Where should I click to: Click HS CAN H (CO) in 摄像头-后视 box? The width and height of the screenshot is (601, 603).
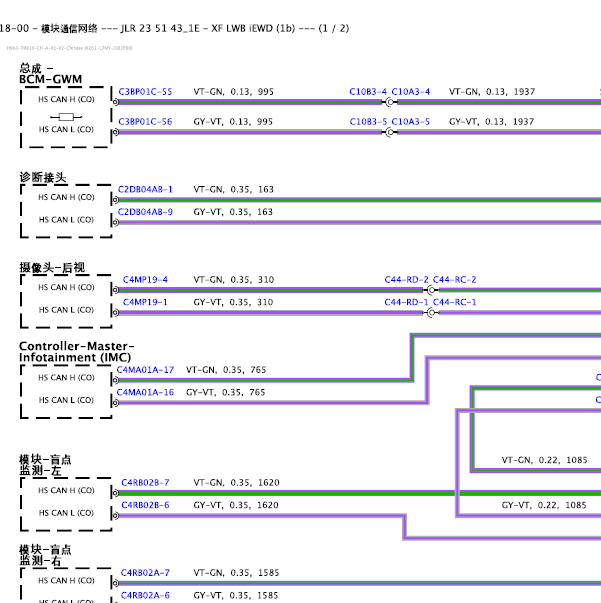tap(66, 287)
